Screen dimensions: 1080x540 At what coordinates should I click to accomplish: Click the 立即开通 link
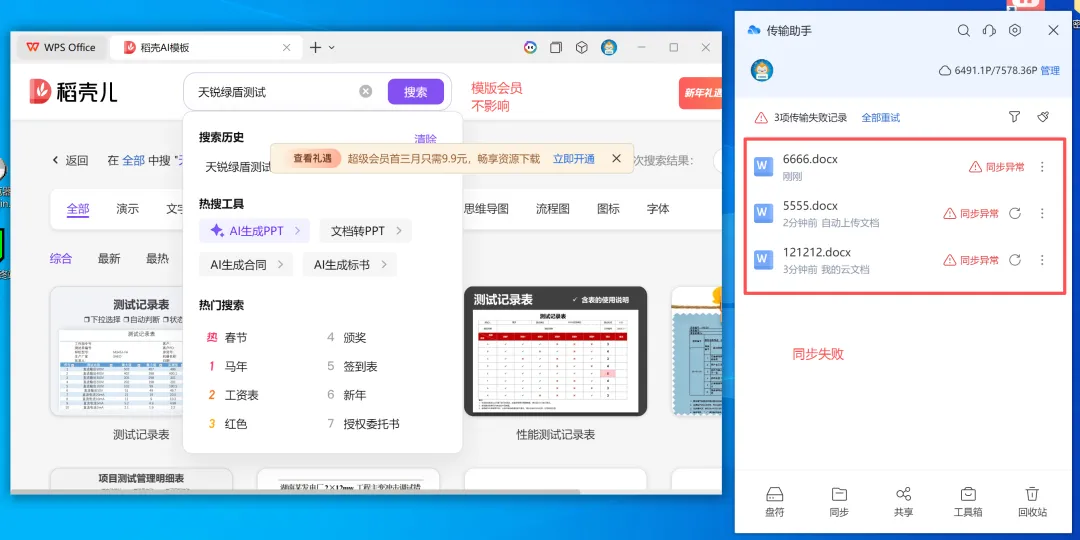pyautogui.click(x=574, y=158)
